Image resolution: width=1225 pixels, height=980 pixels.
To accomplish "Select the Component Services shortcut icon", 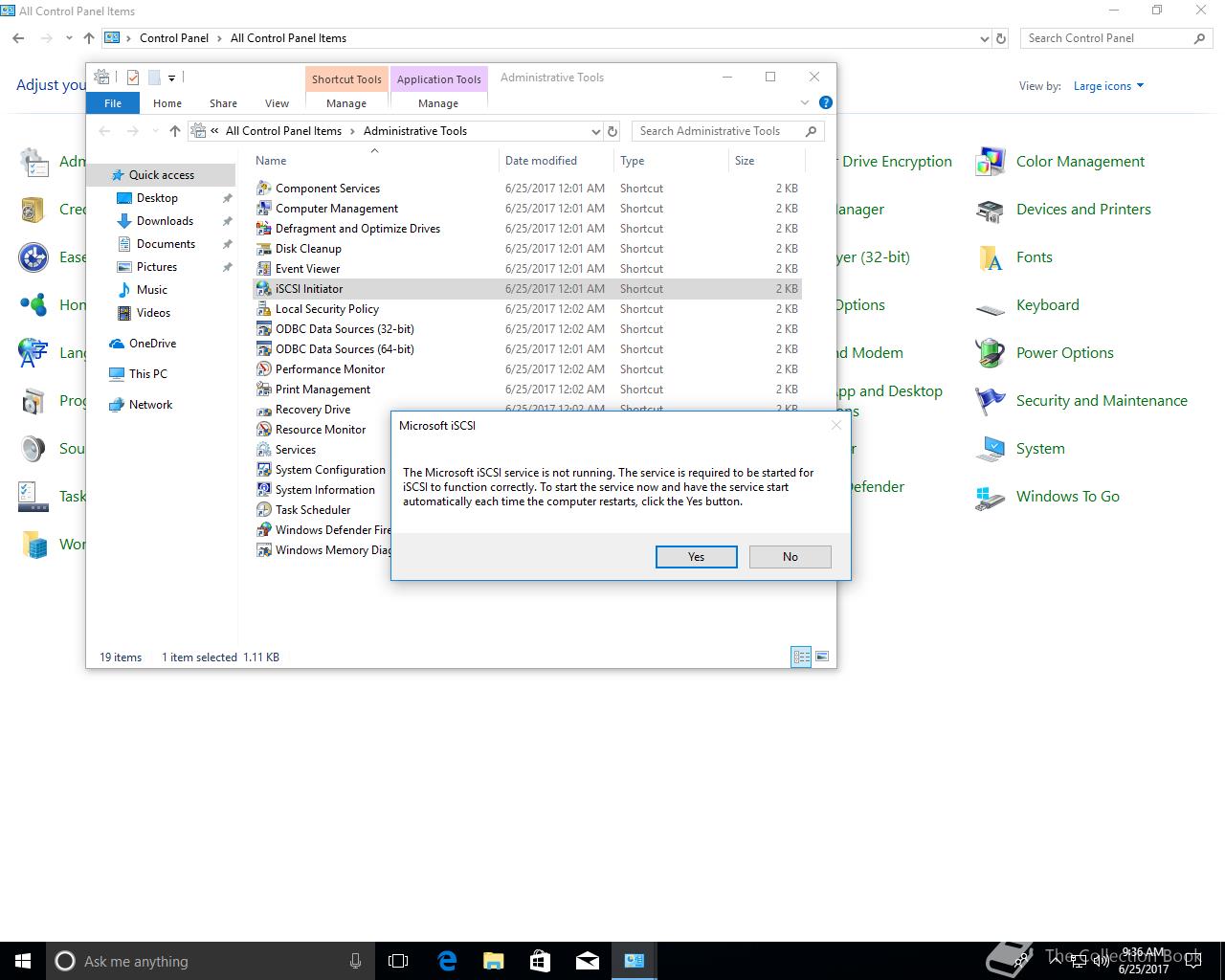I will point(264,189).
